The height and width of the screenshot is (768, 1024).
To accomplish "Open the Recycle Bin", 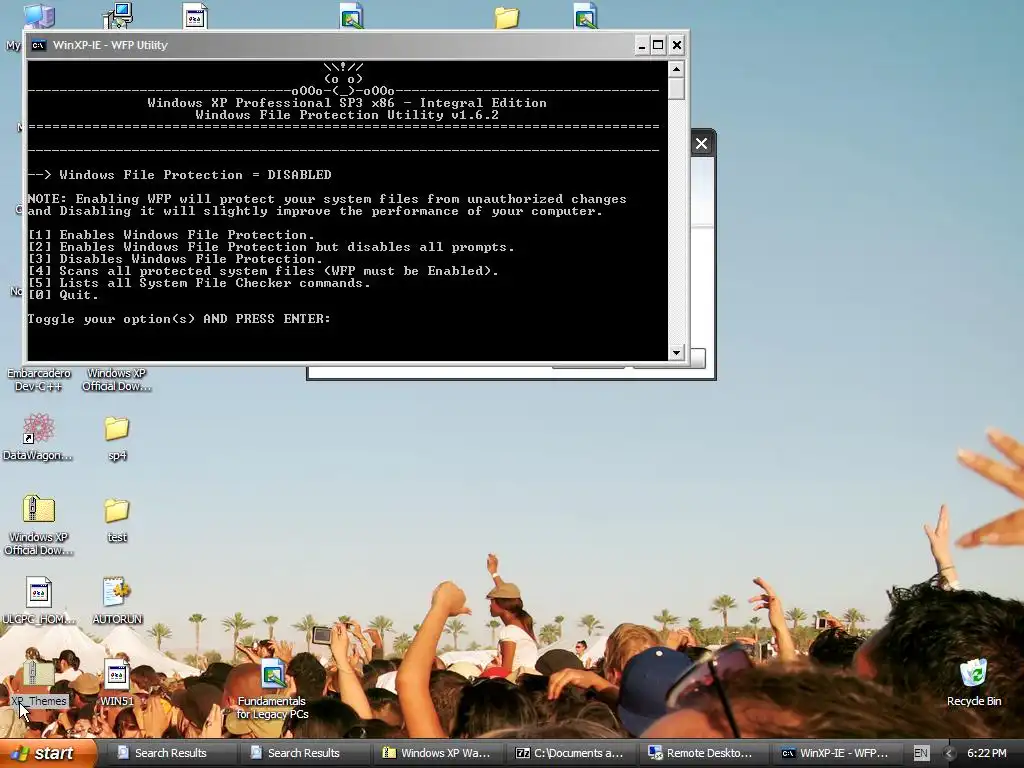I will click(974, 682).
